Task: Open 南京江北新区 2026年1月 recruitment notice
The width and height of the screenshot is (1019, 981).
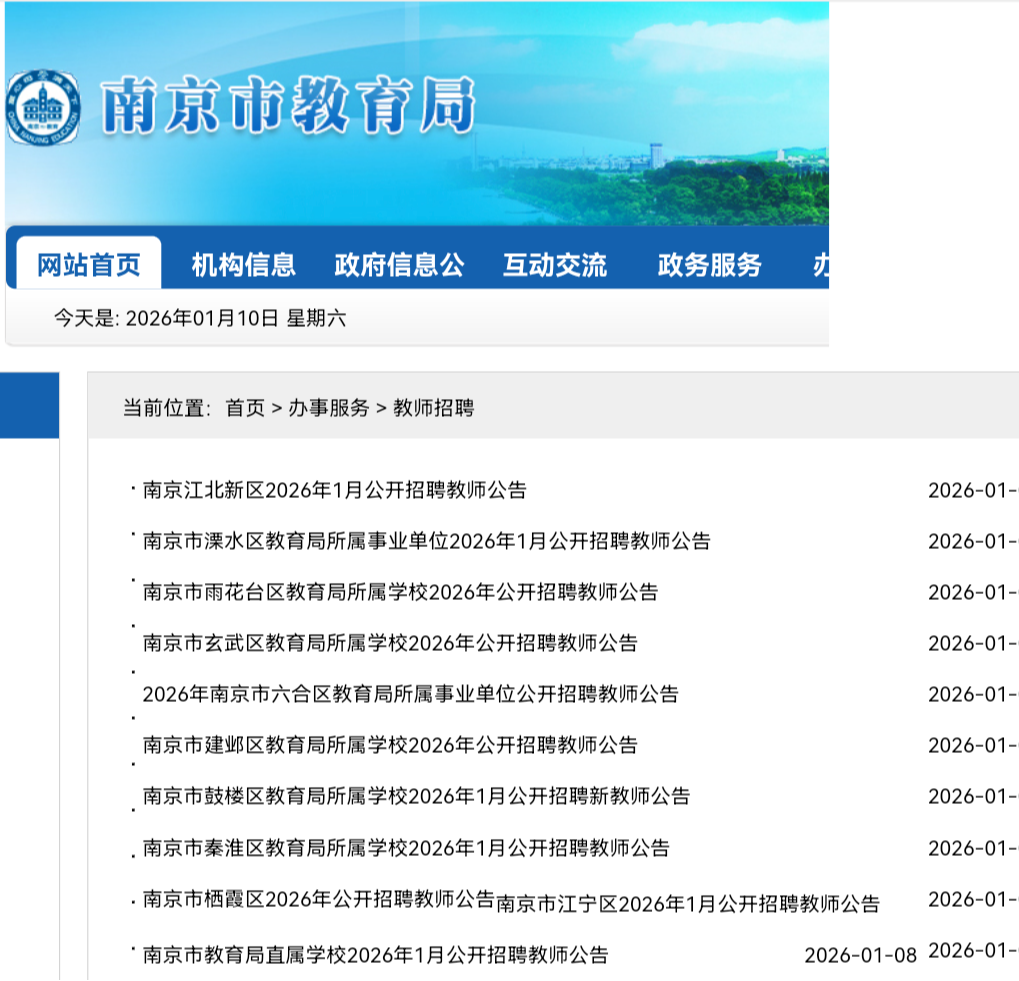Action: [x=334, y=490]
